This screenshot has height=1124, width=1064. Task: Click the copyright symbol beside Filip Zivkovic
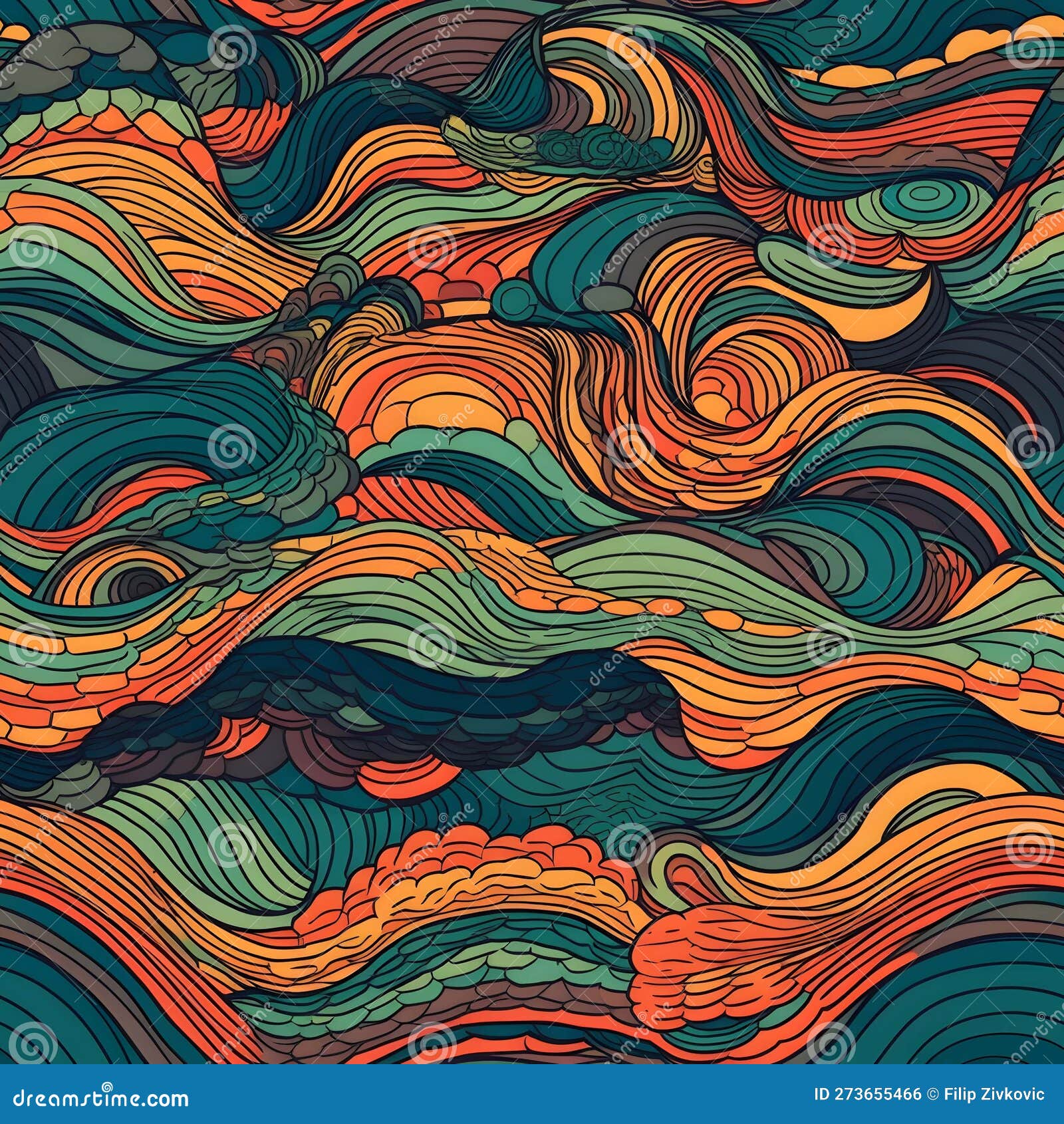coord(930,1094)
